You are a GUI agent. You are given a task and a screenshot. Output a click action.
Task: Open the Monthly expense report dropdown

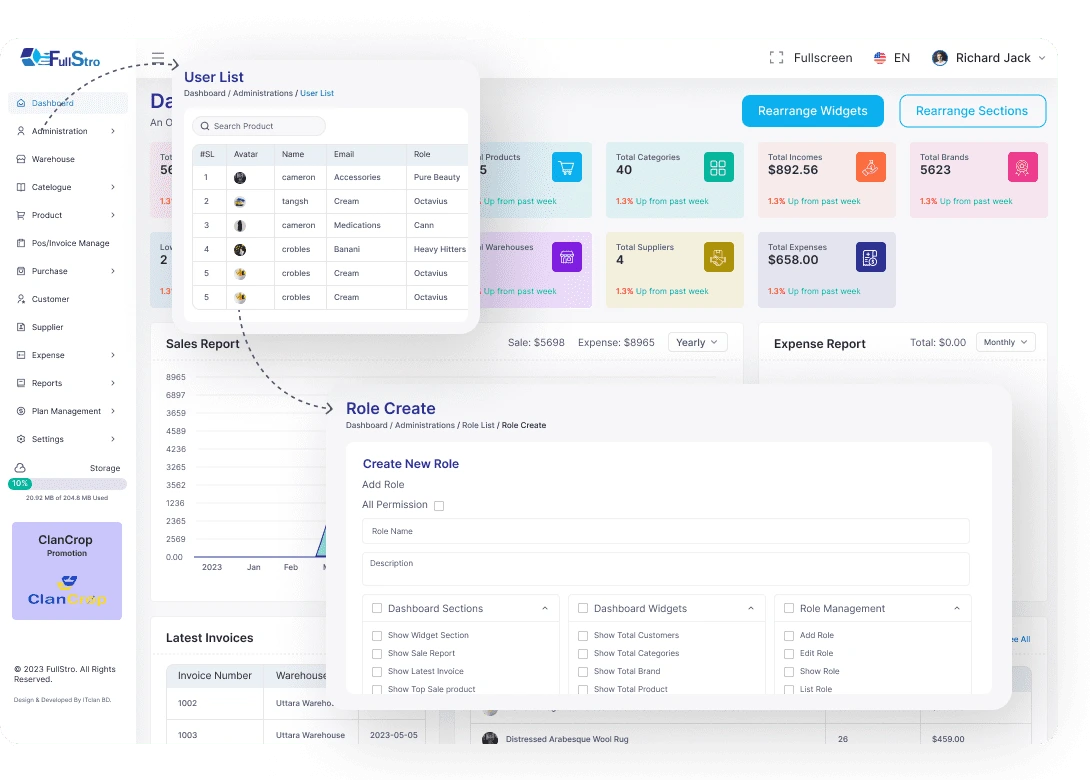pyautogui.click(x=1005, y=342)
